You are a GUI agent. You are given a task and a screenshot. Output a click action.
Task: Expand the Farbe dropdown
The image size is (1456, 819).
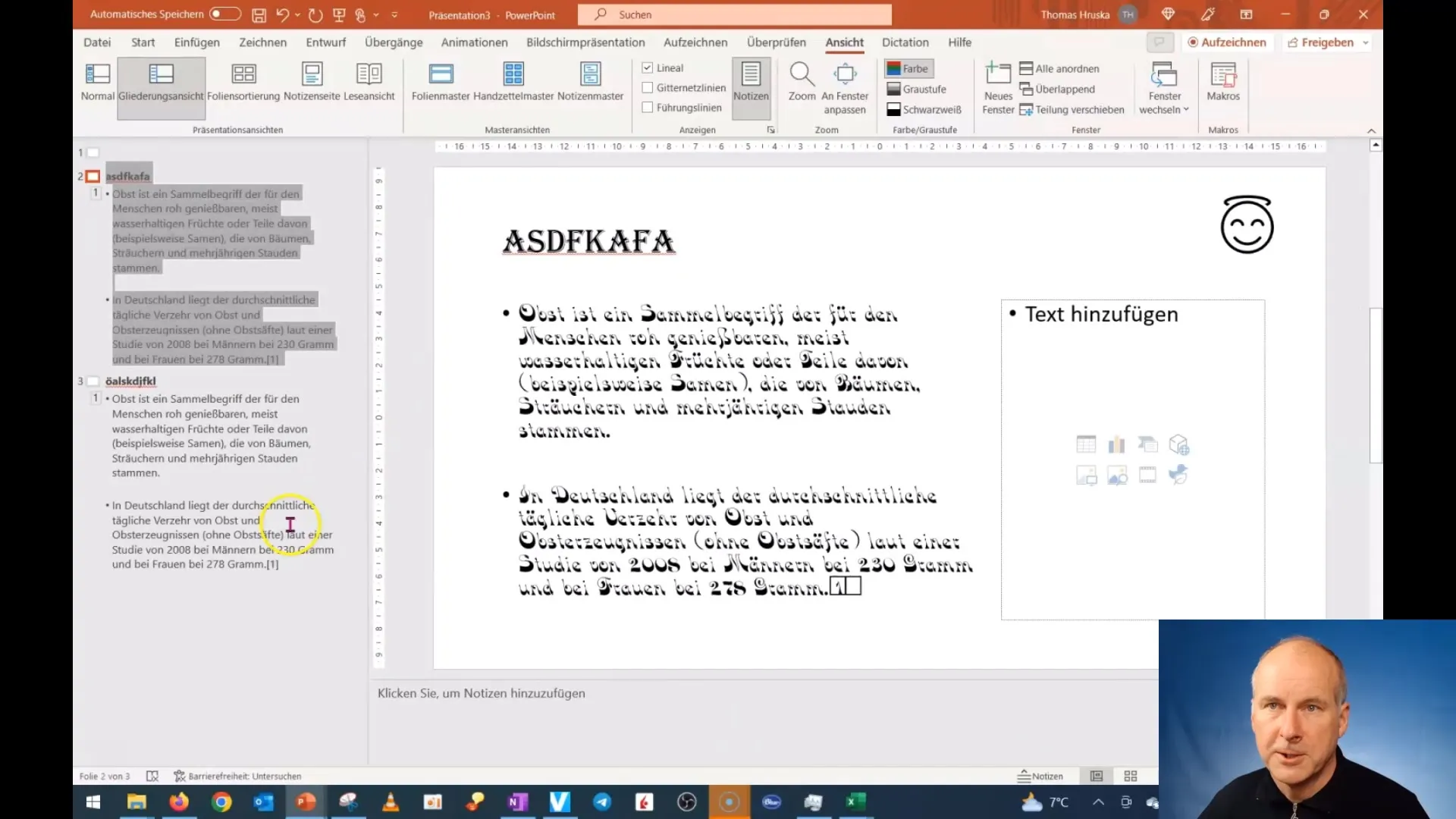(908, 68)
